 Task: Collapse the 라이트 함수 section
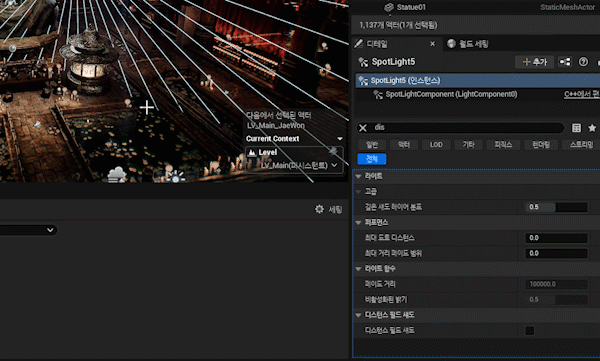click(x=359, y=269)
